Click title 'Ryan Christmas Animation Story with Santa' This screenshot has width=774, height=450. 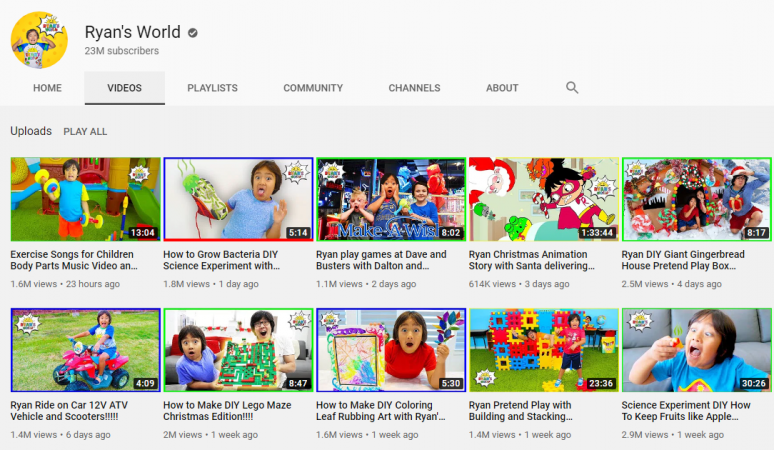532,260
